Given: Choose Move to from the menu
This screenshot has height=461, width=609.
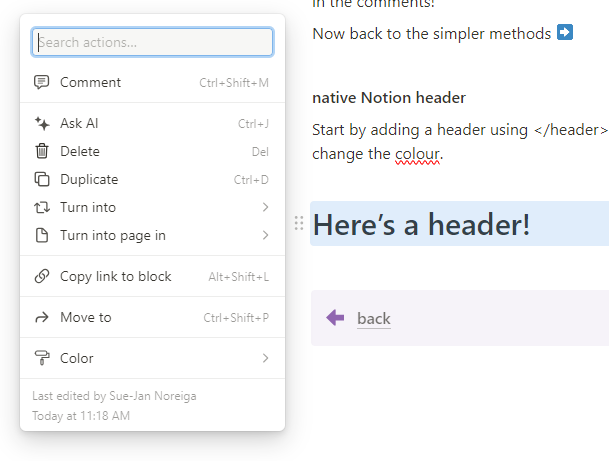Looking at the screenshot, I should (152, 317).
